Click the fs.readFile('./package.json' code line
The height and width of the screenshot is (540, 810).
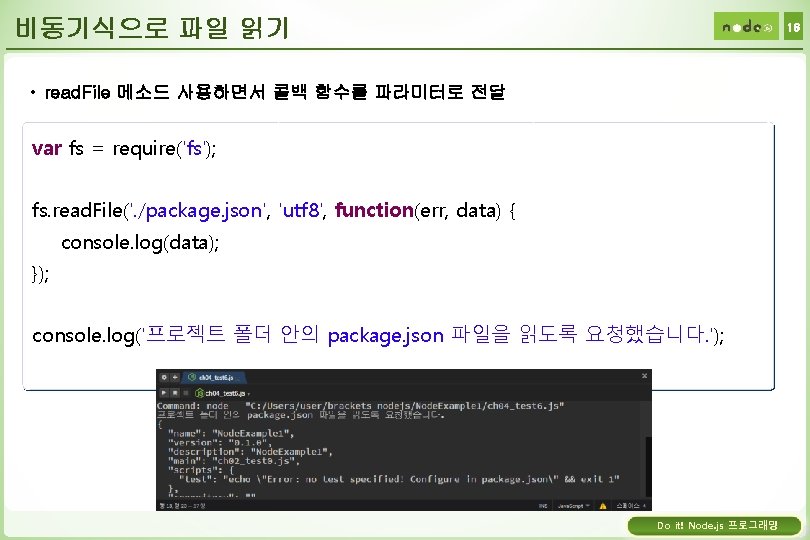click(x=273, y=210)
